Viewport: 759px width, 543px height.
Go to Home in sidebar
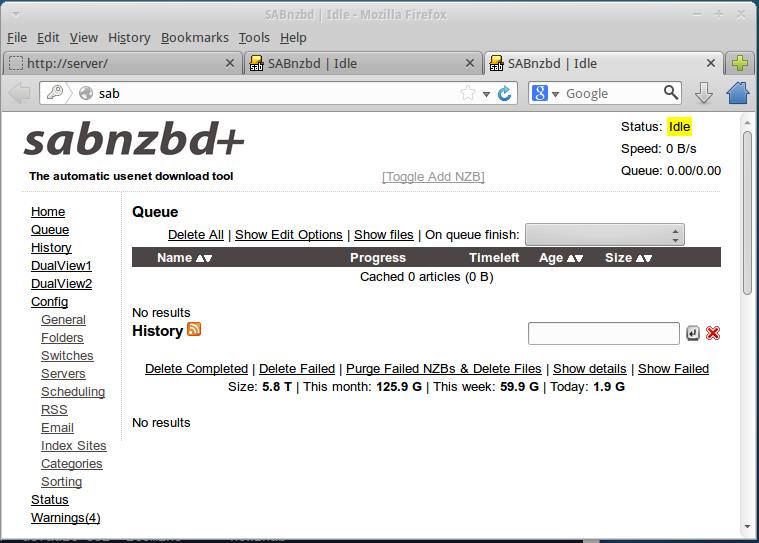pos(48,211)
